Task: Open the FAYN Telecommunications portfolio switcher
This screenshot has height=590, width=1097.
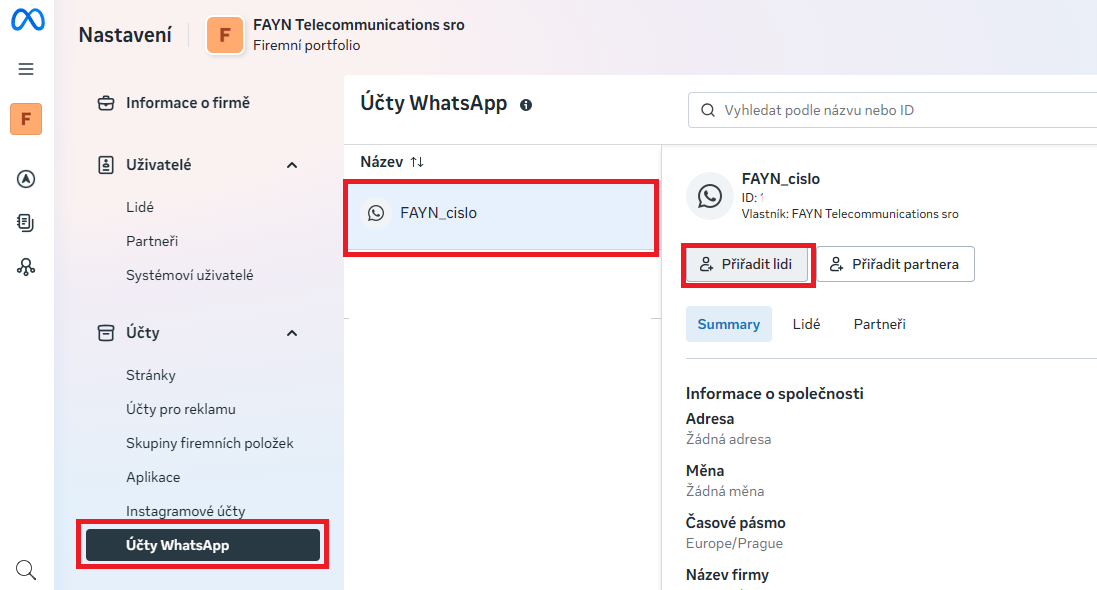Action: click(335, 35)
